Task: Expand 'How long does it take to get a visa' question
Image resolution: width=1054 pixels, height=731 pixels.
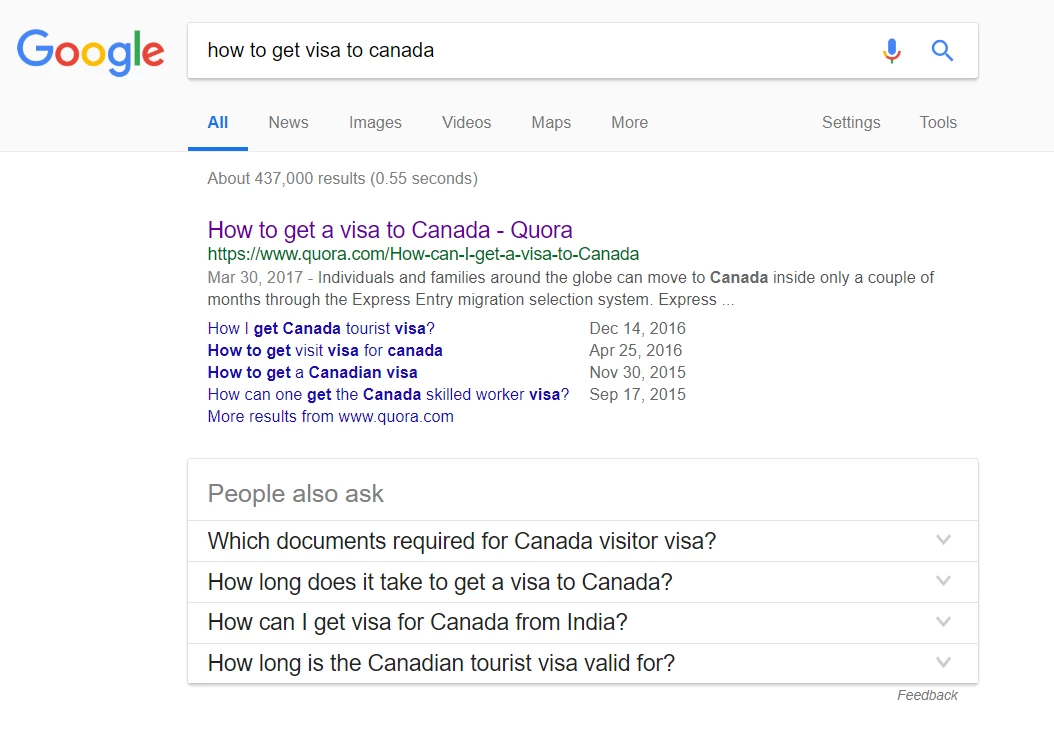Action: coord(583,582)
